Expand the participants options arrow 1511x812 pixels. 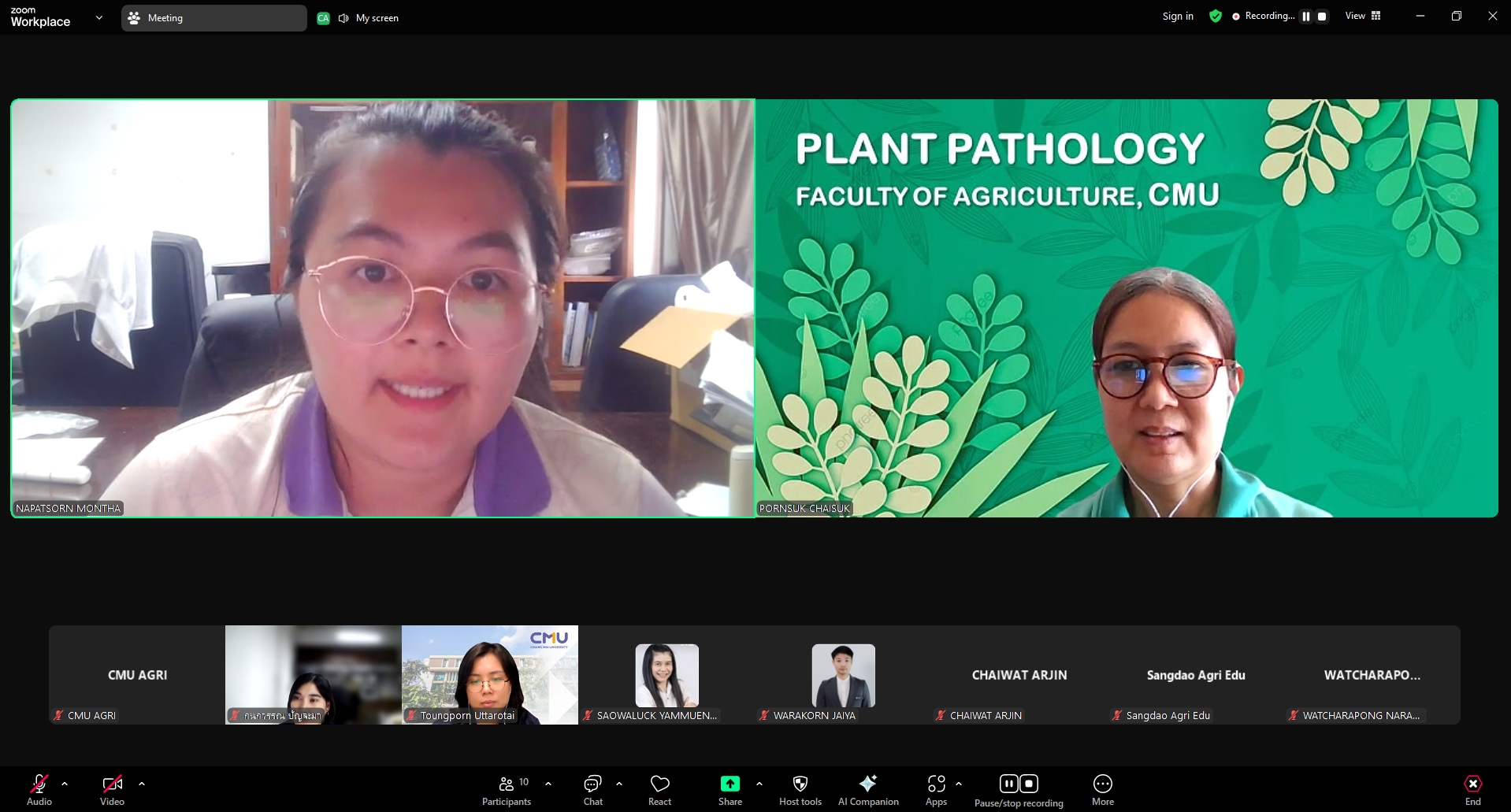tap(548, 784)
